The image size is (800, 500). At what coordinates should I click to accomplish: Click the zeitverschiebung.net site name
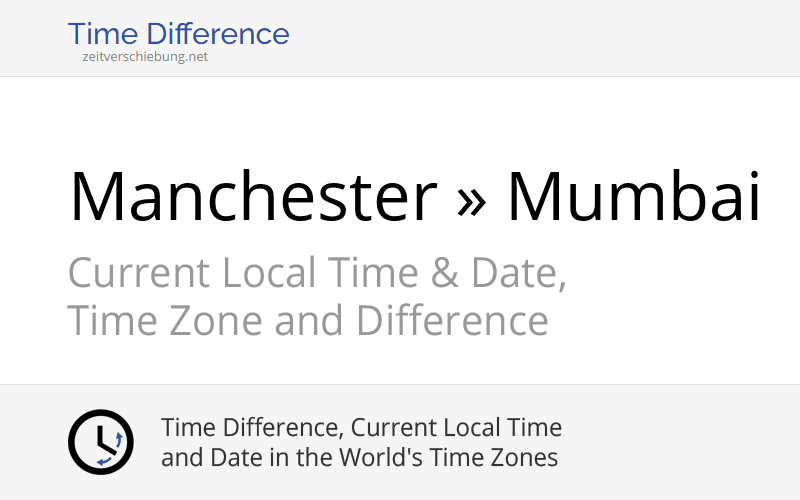146,57
